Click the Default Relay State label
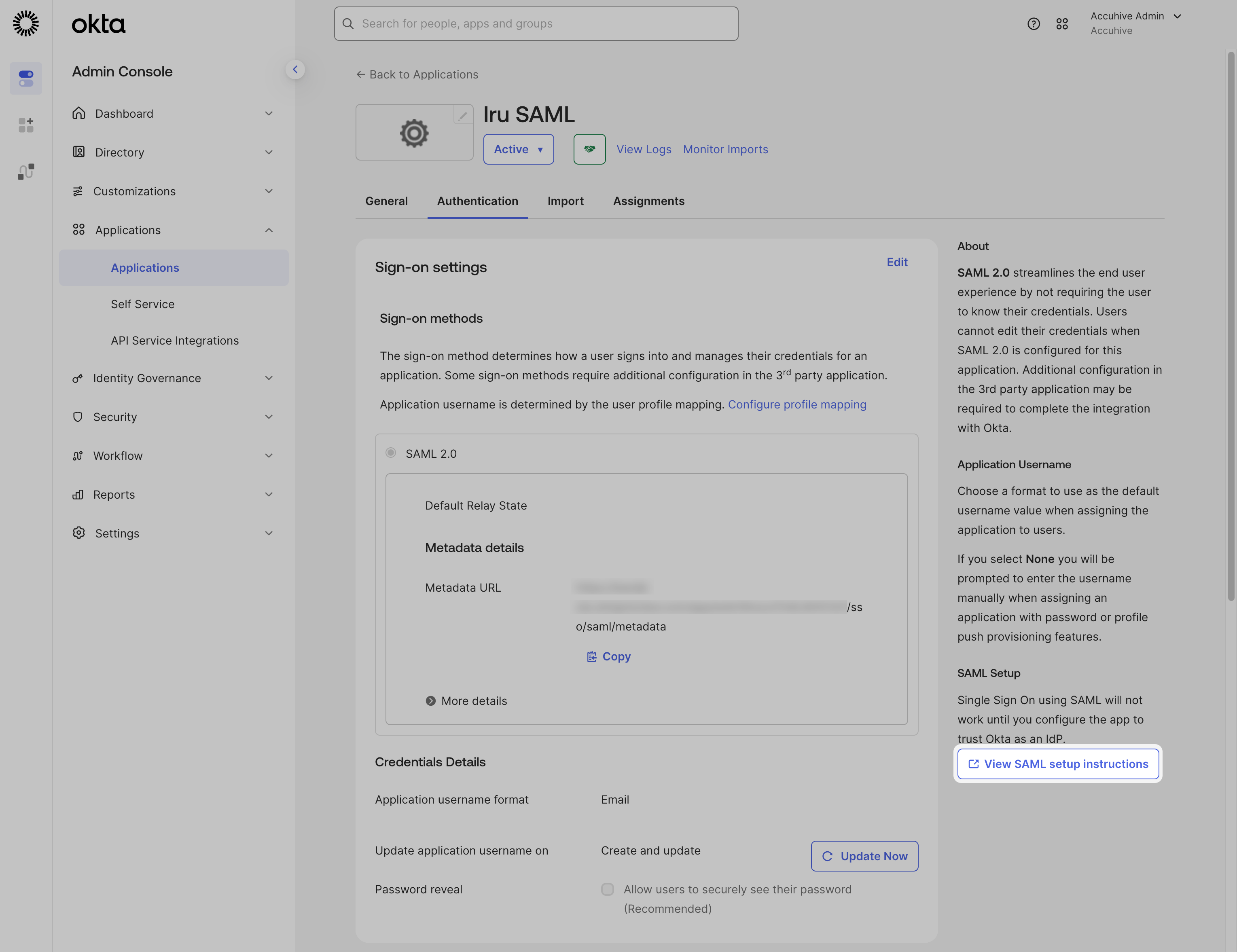The width and height of the screenshot is (1237, 952). [x=476, y=506]
